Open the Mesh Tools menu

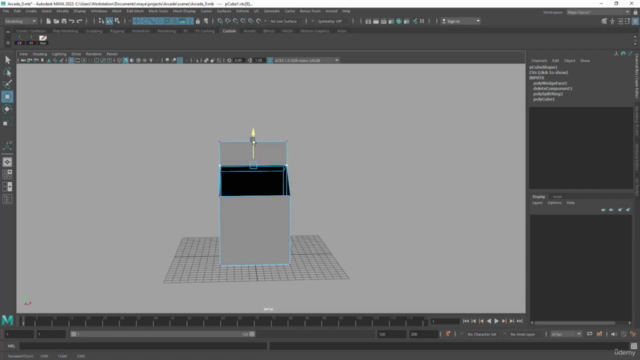[x=158, y=11]
